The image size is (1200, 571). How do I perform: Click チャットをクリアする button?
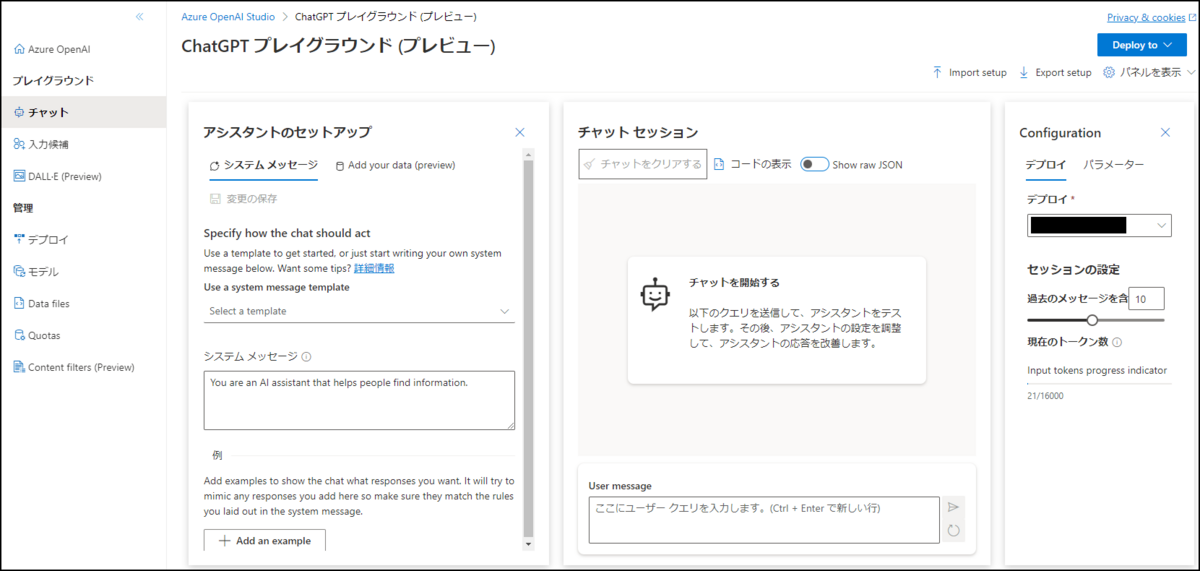click(643, 165)
